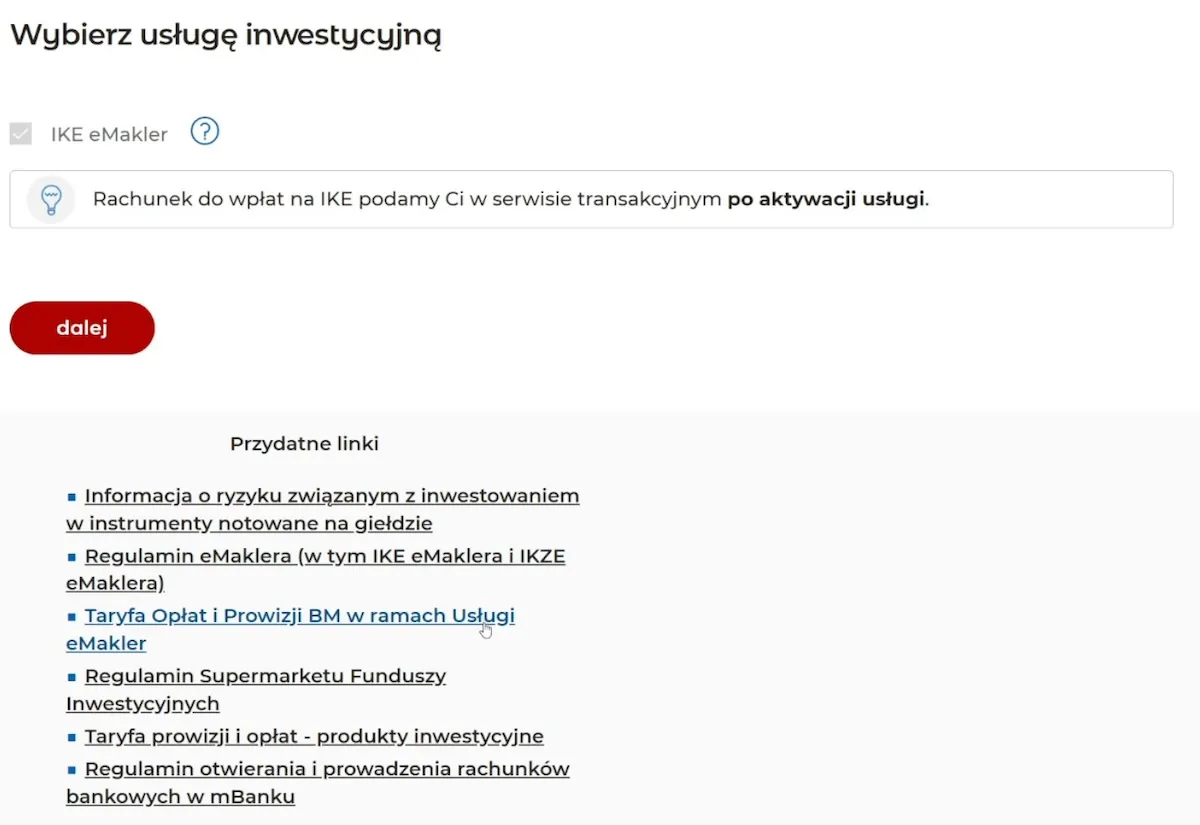Click the Przydatne linki section heading
1200x825 pixels.
pyautogui.click(x=305, y=443)
